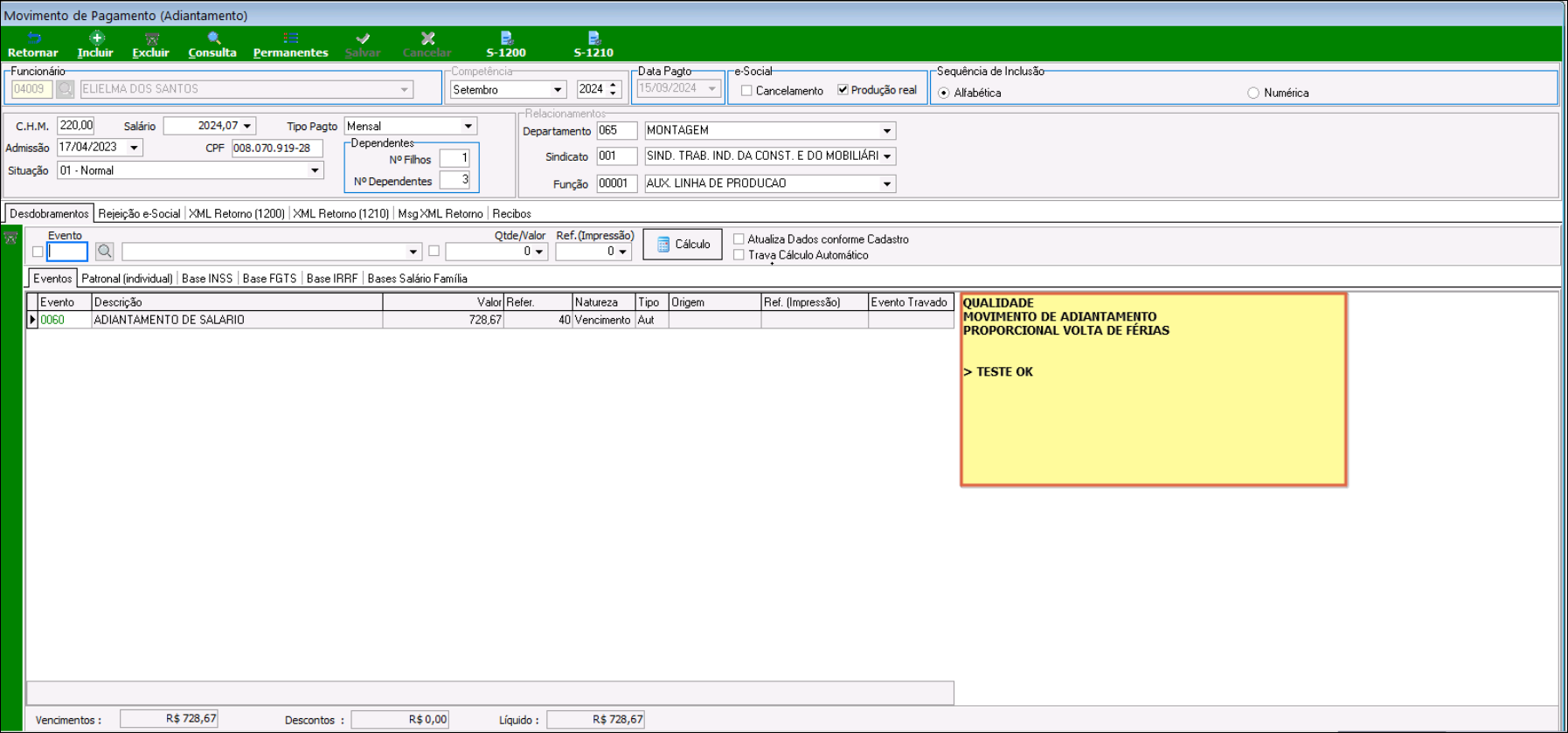1568x733 pixels.
Task: Check Trava Cálculo Automático option
Action: coord(739,255)
